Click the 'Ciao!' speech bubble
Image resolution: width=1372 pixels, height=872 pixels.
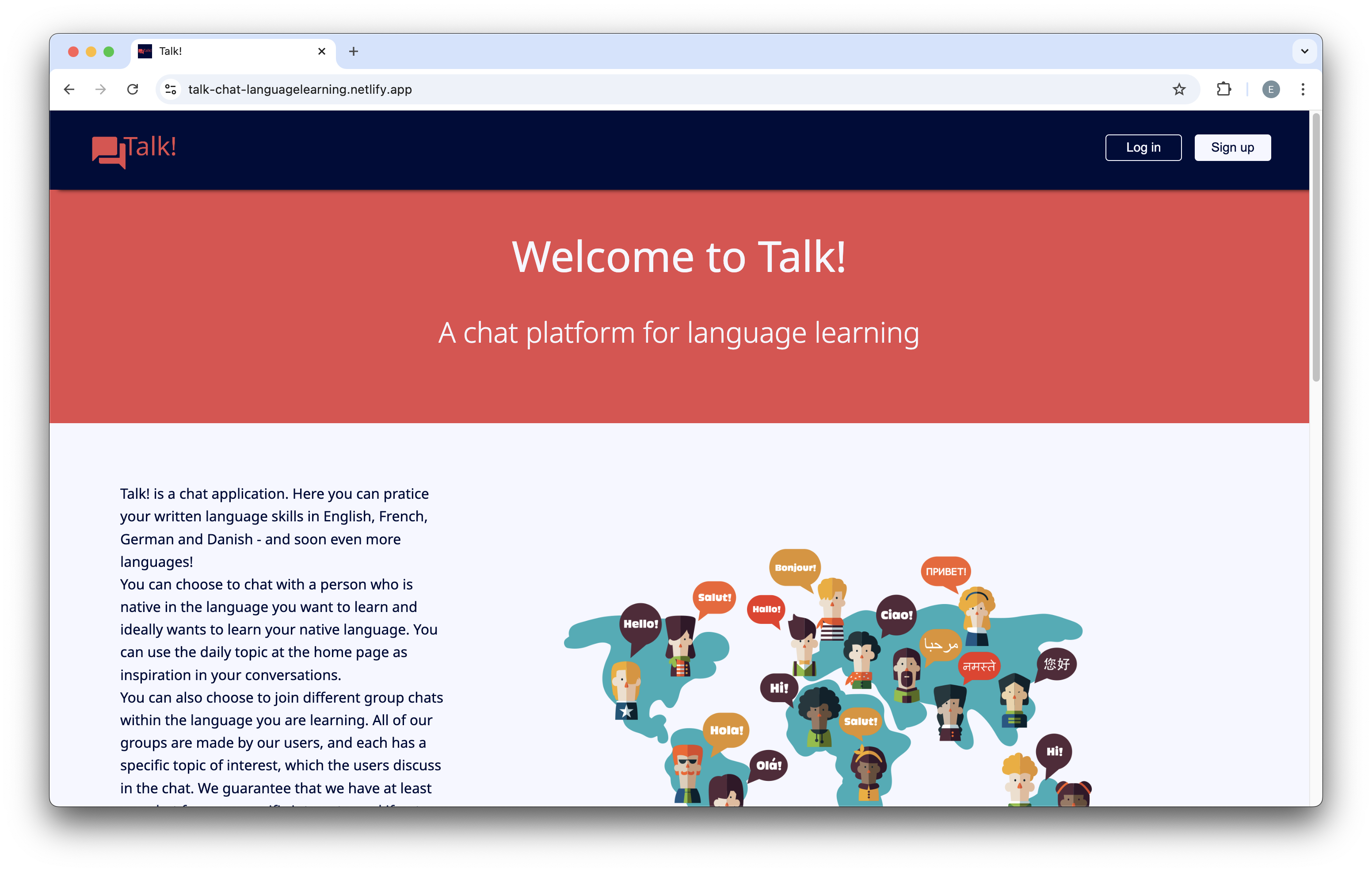[x=896, y=616]
